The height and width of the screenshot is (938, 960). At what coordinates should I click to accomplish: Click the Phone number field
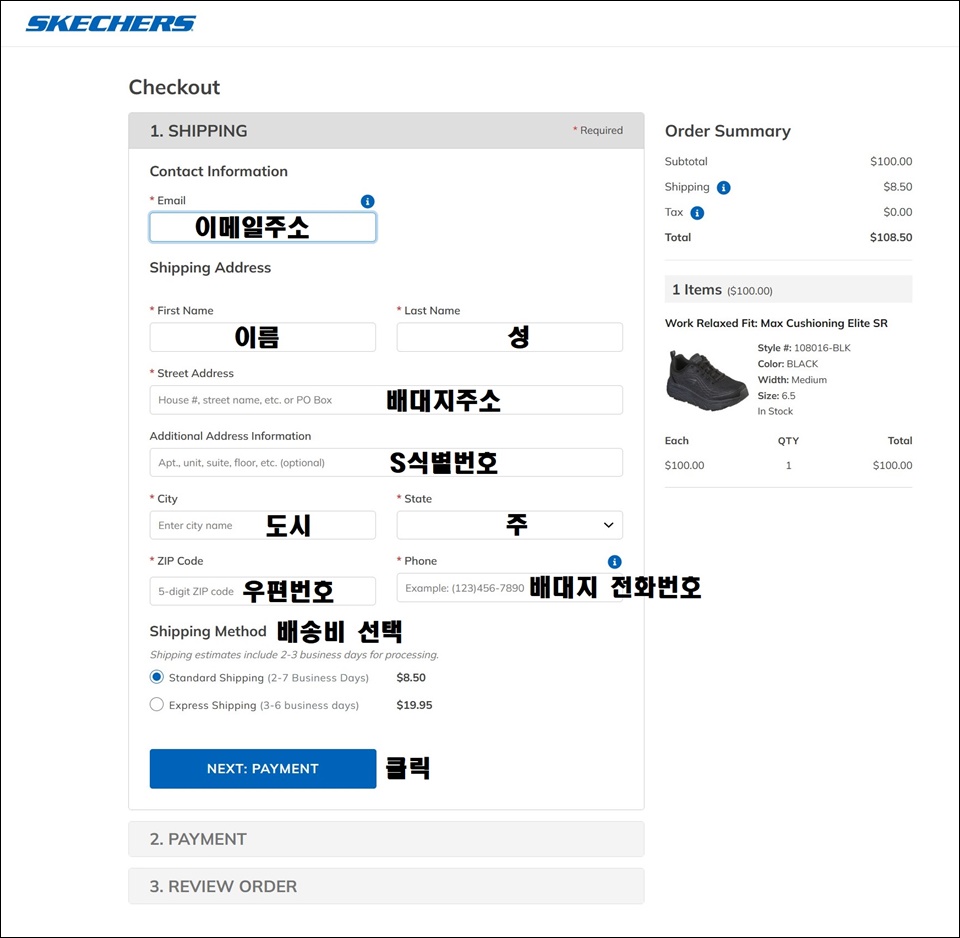pos(509,588)
